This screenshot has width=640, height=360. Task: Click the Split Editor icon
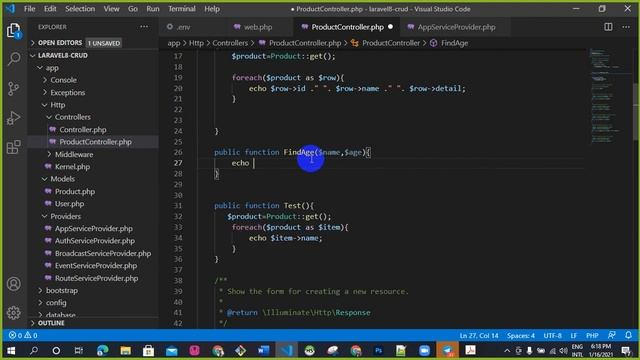tap(608, 27)
